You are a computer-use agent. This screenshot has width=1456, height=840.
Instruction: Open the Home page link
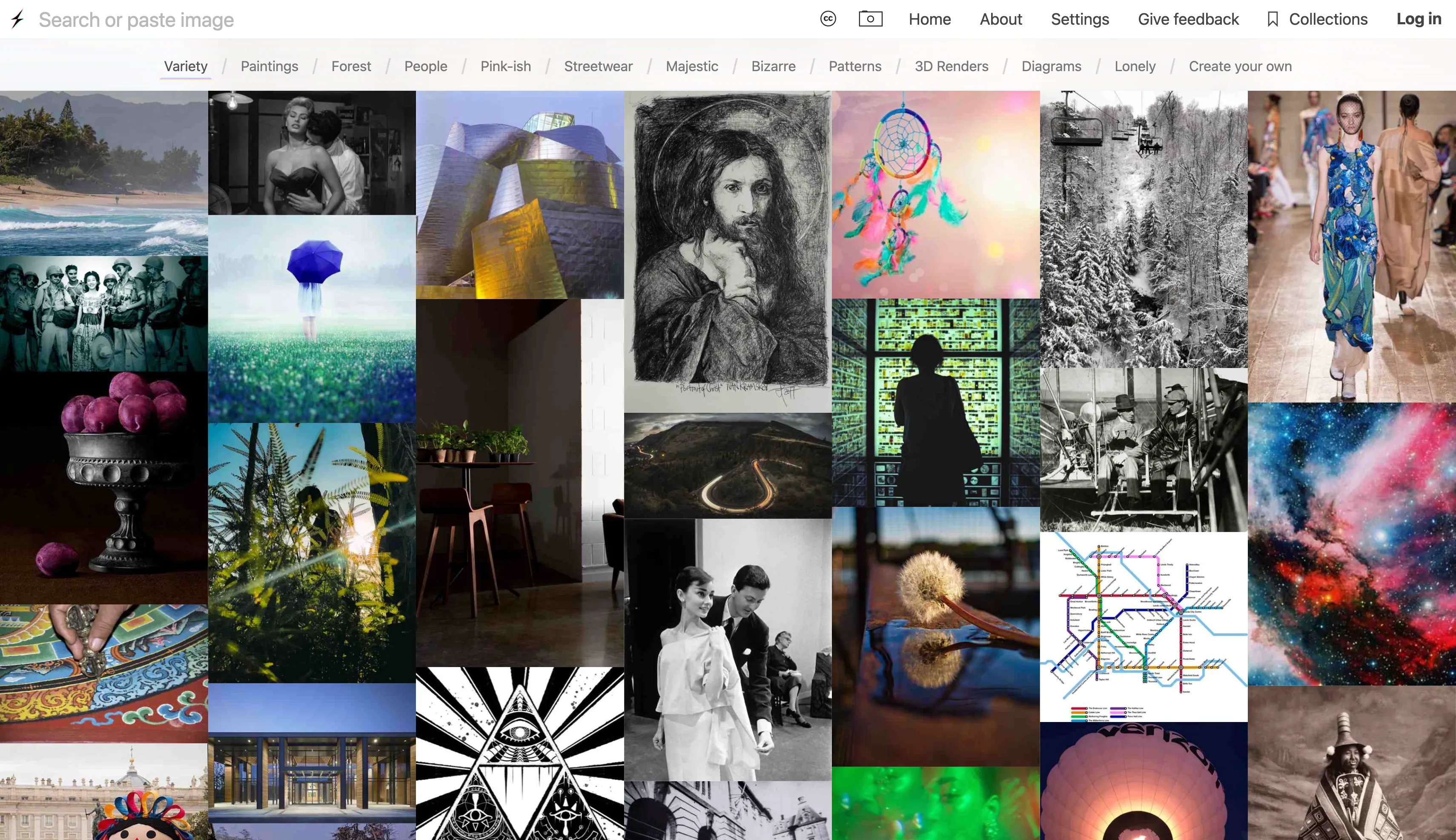(x=929, y=19)
